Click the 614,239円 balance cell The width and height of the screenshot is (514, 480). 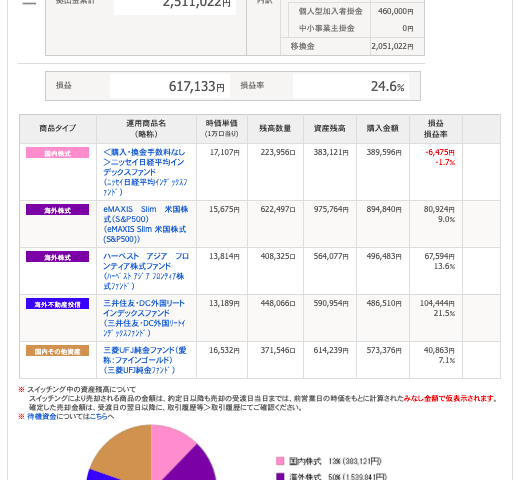331,350
